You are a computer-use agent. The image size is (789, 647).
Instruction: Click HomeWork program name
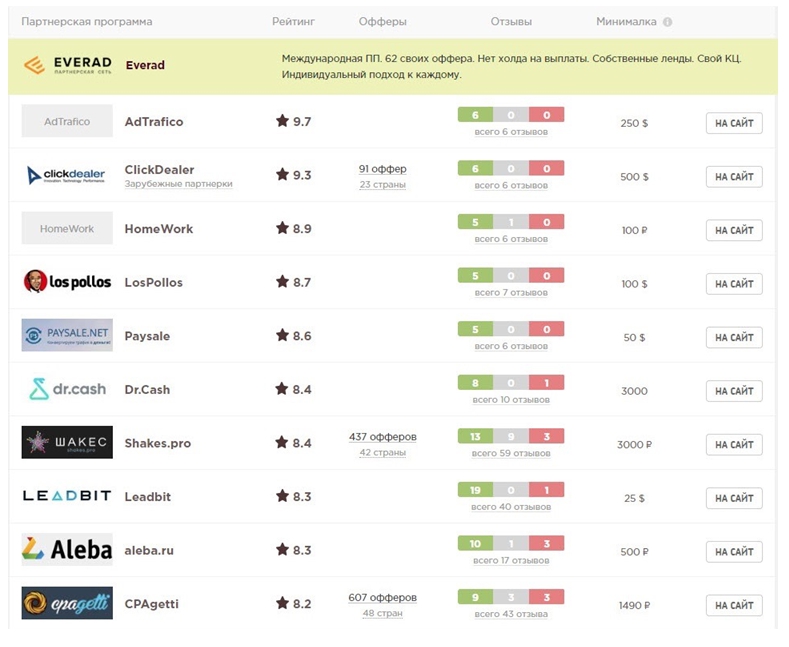[x=158, y=229]
